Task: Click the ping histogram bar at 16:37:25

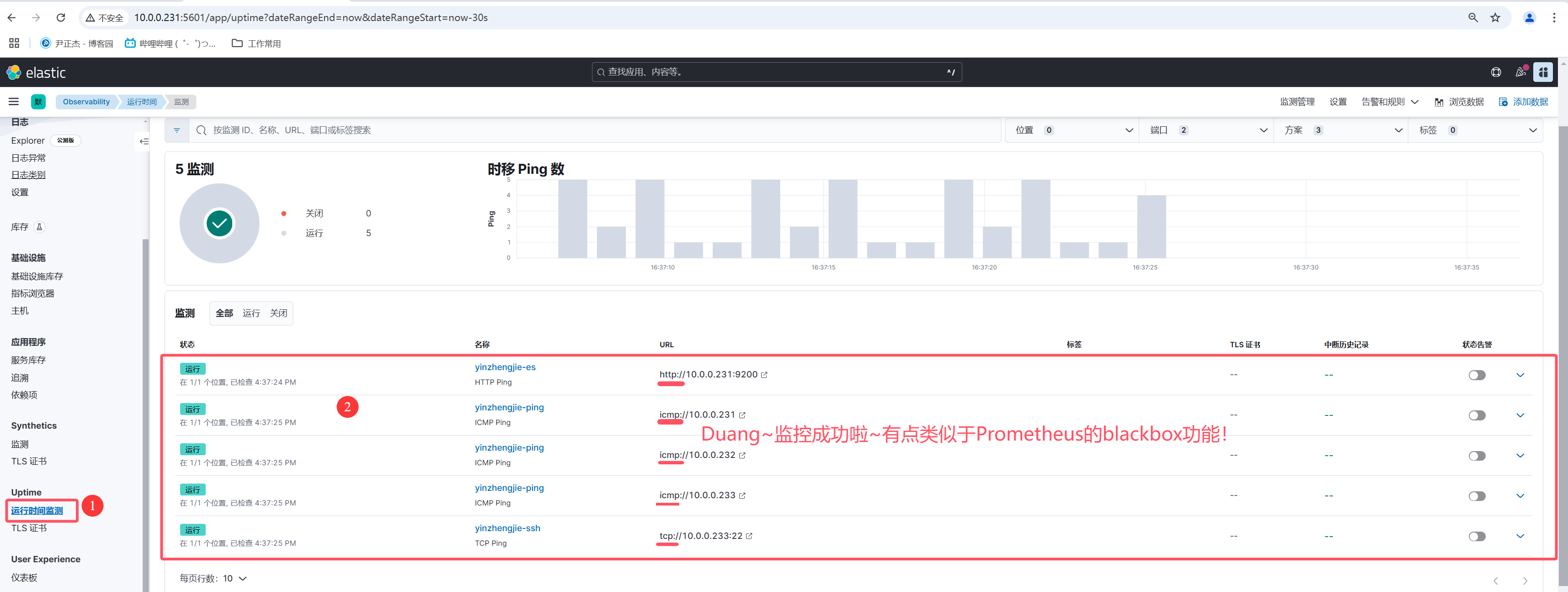Action: [x=1152, y=226]
